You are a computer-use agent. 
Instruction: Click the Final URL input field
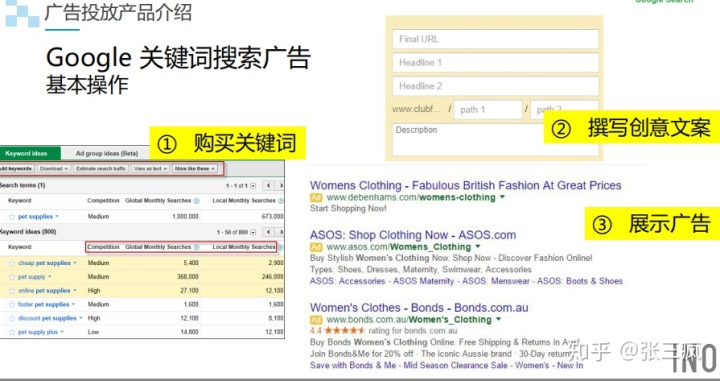click(x=495, y=39)
